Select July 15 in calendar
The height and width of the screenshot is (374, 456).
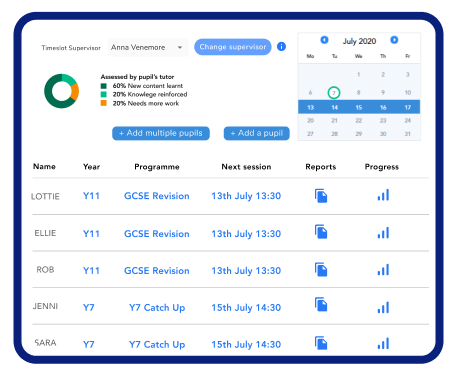coord(359,107)
